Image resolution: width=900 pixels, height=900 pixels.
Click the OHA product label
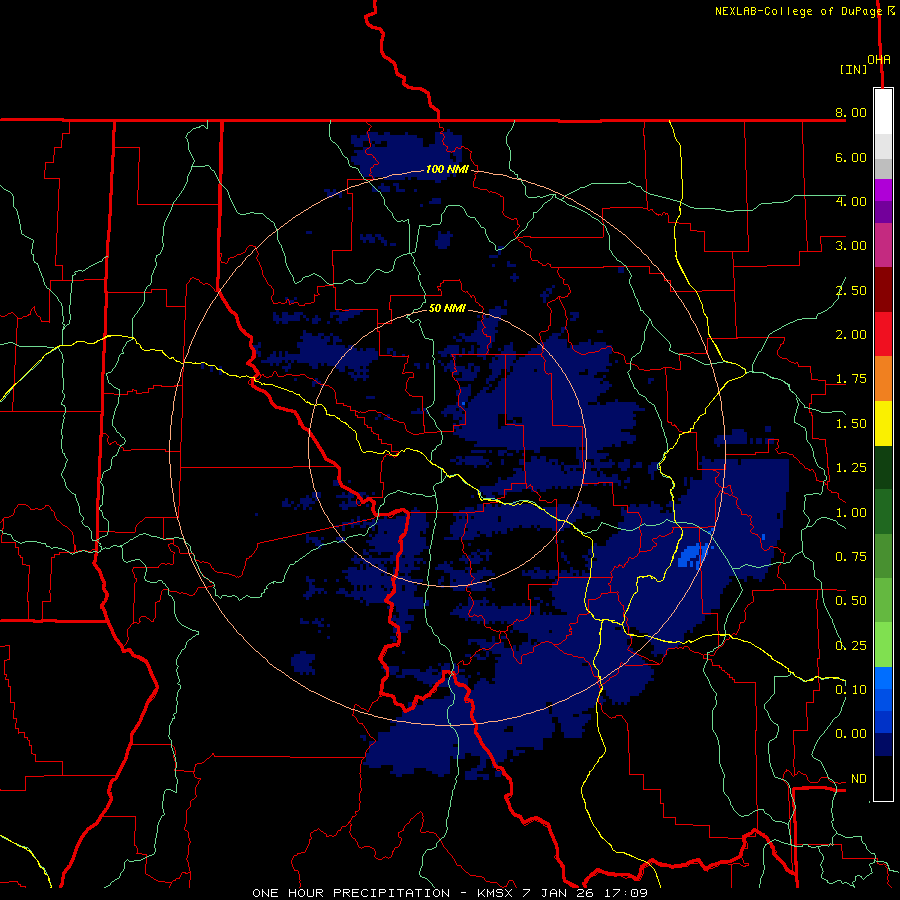(x=879, y=60)
